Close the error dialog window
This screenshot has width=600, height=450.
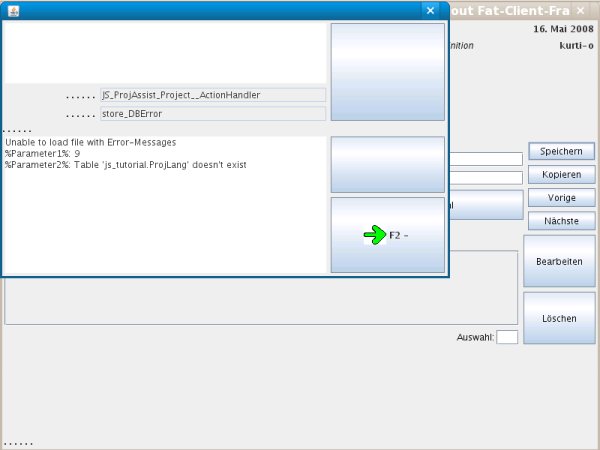pyautogui.click(x=430, y=10)
